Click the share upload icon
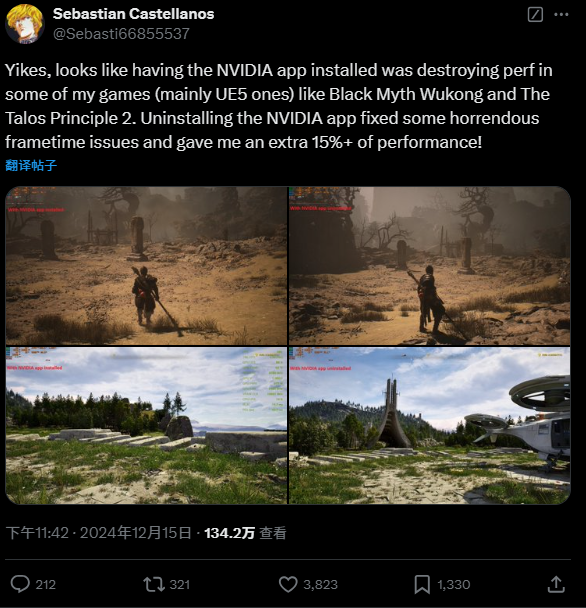Screen dimensions: 586x608 pyautogui.click(x=556, y=584)
